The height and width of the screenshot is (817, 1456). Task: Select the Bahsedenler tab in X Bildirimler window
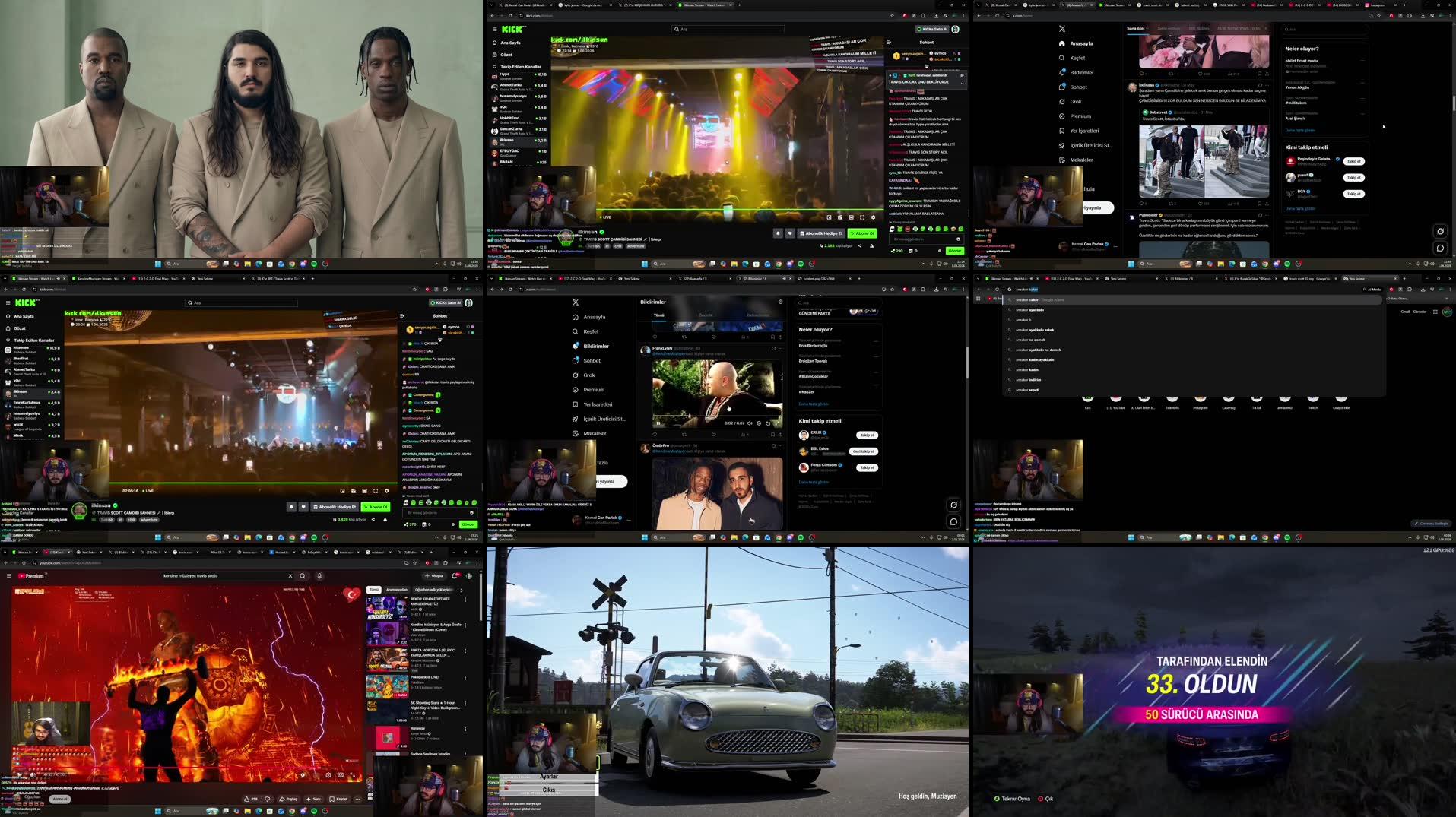(757, 315)
